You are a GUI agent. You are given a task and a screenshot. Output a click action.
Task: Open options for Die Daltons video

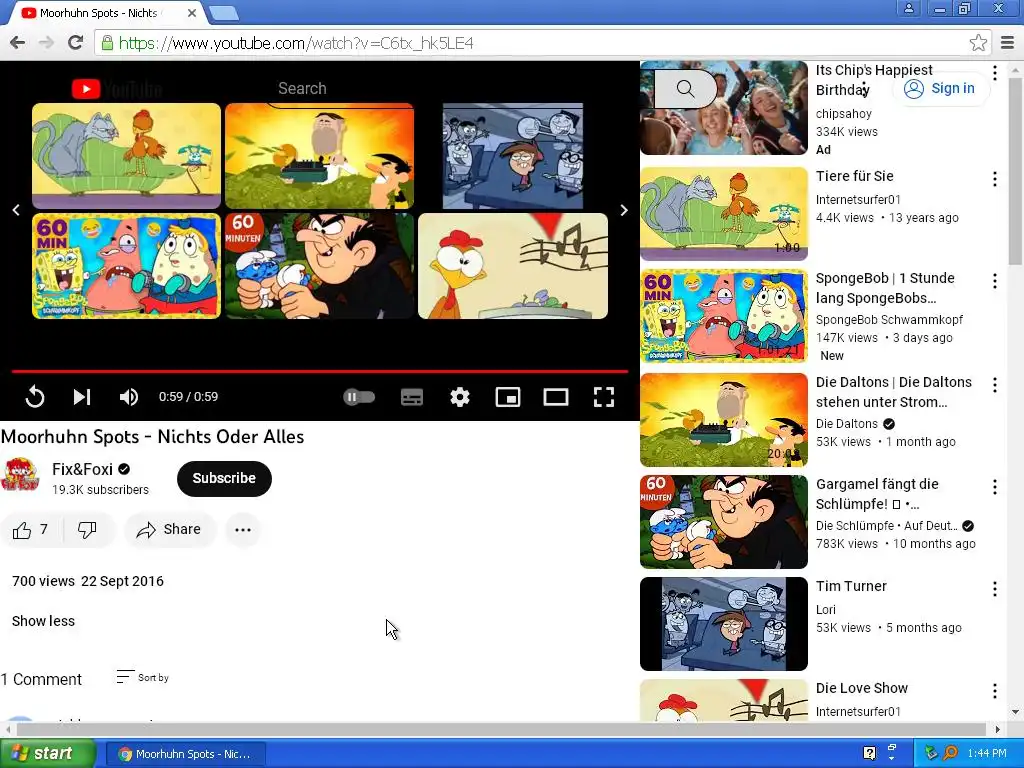(994, 385)
